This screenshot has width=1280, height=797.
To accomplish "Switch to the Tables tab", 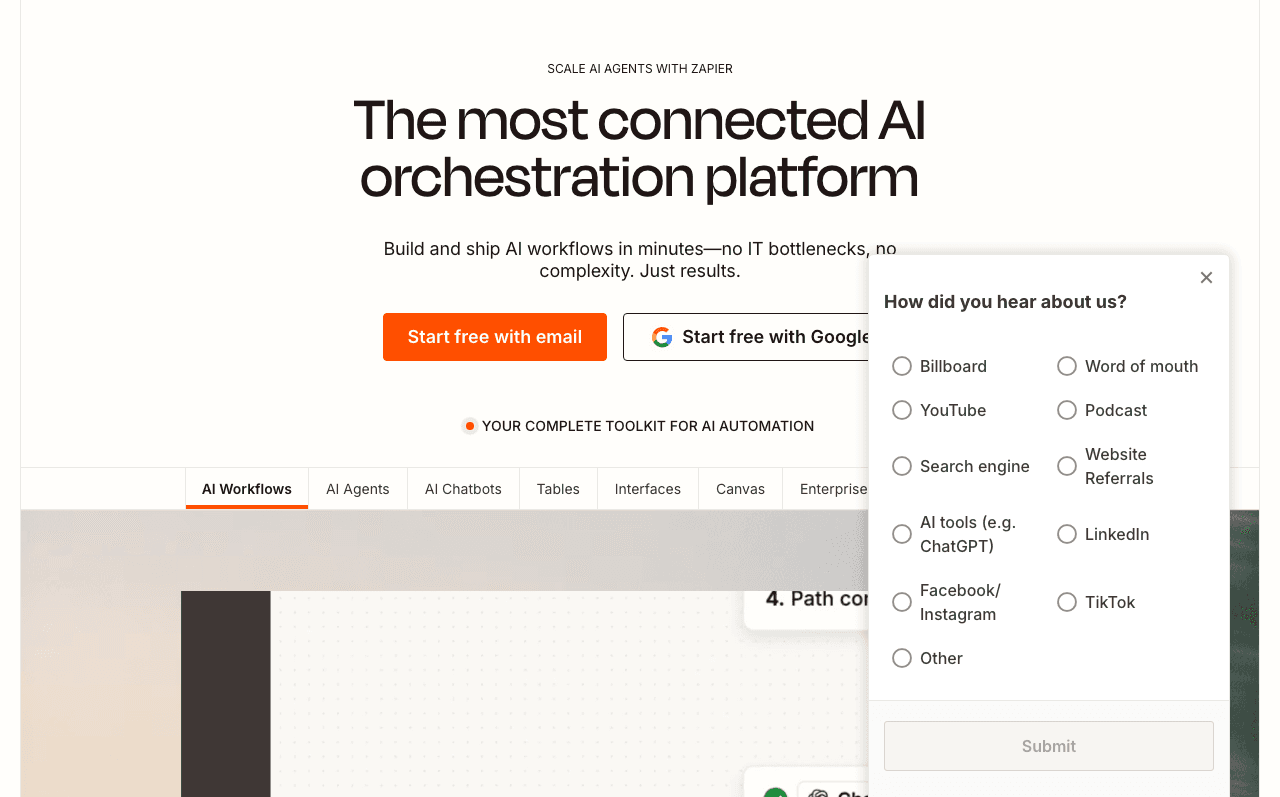I will coord(558,489).
